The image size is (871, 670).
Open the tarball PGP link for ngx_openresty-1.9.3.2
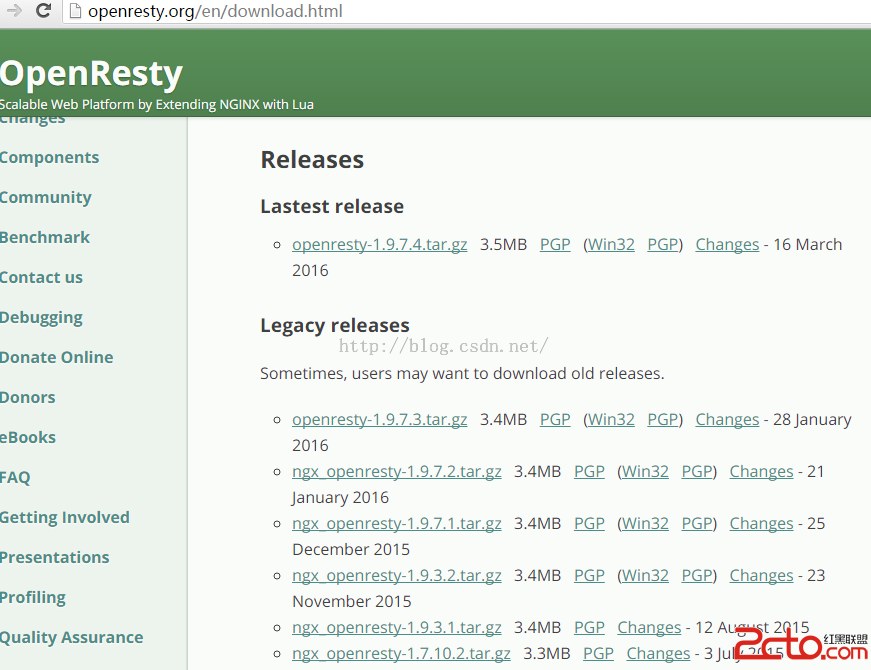[x=589, y=576]
